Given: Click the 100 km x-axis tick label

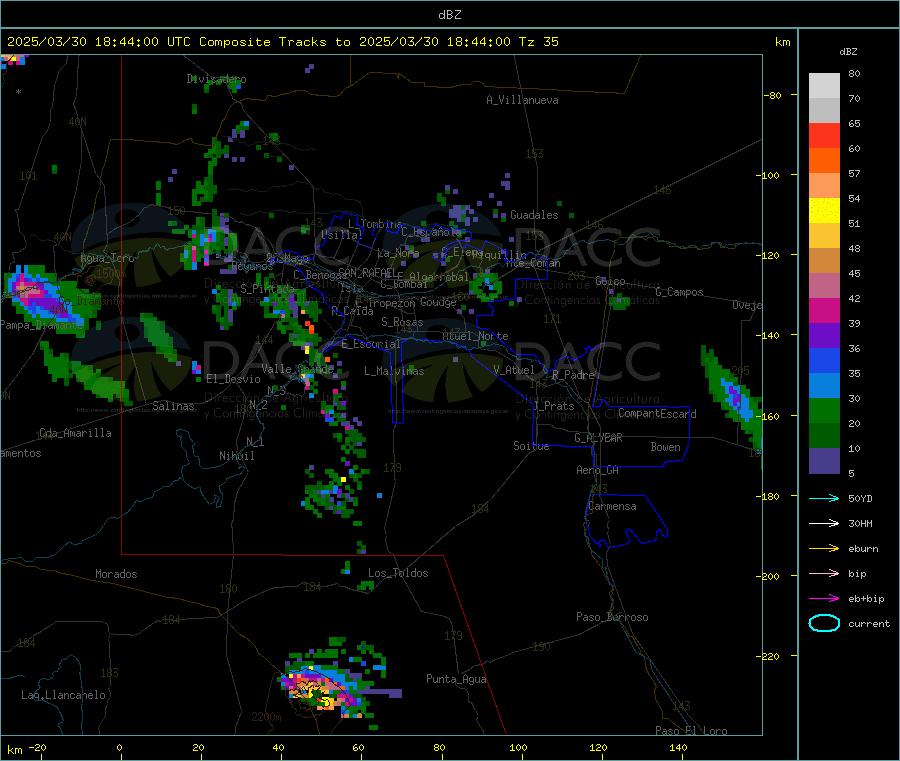Looking at the screenshot, I should click(518, 748).
